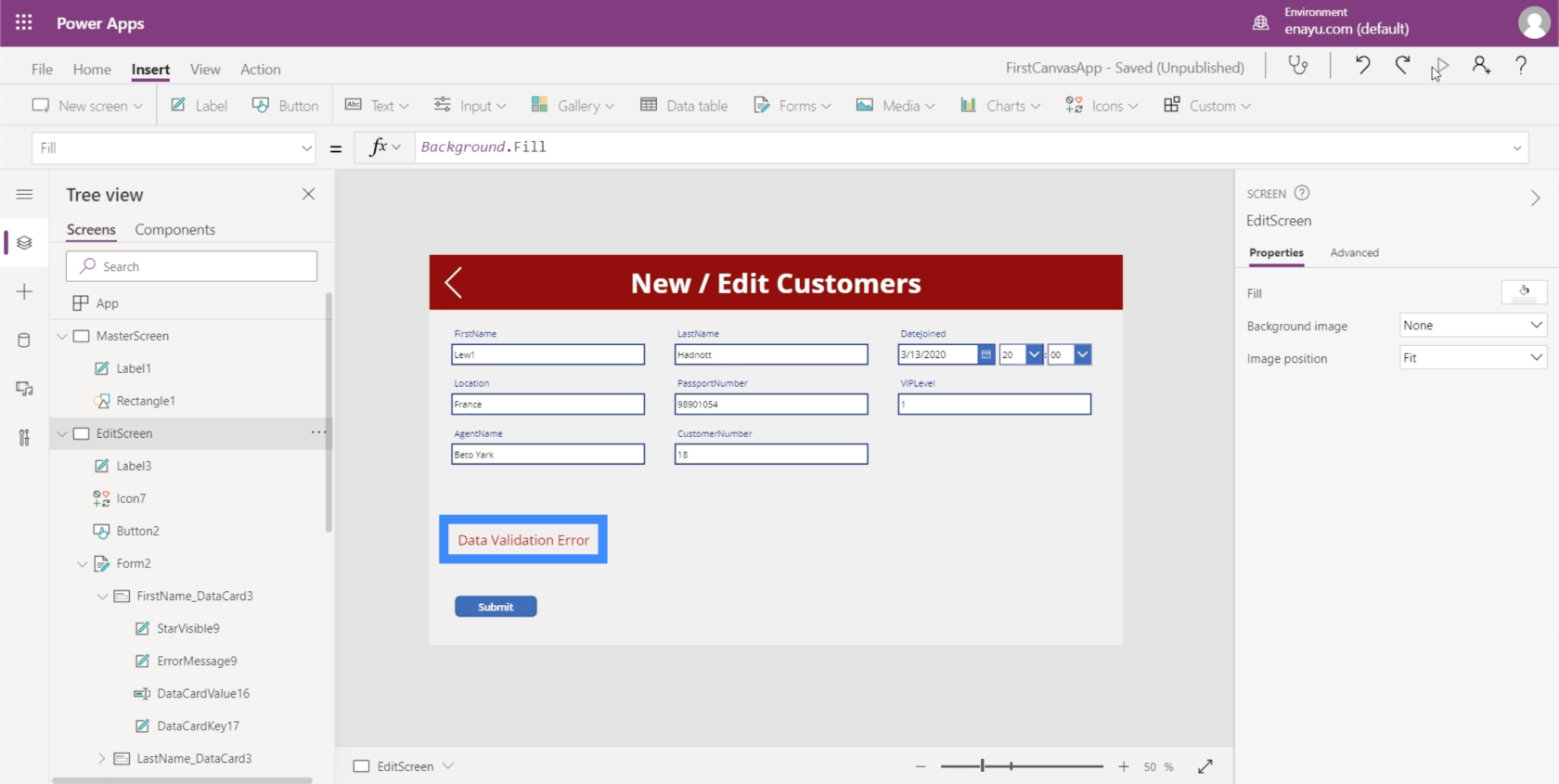Open the Forms dropdown
This screenshot has height=784, width=1559.
click(792, 106)
